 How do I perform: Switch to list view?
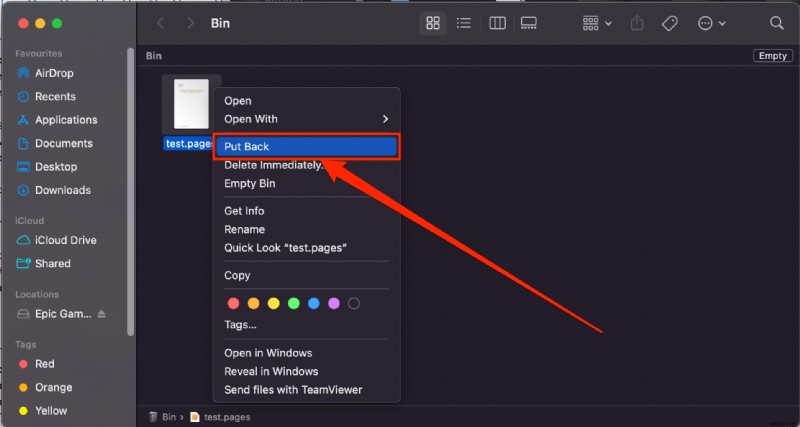coord(463,23)
